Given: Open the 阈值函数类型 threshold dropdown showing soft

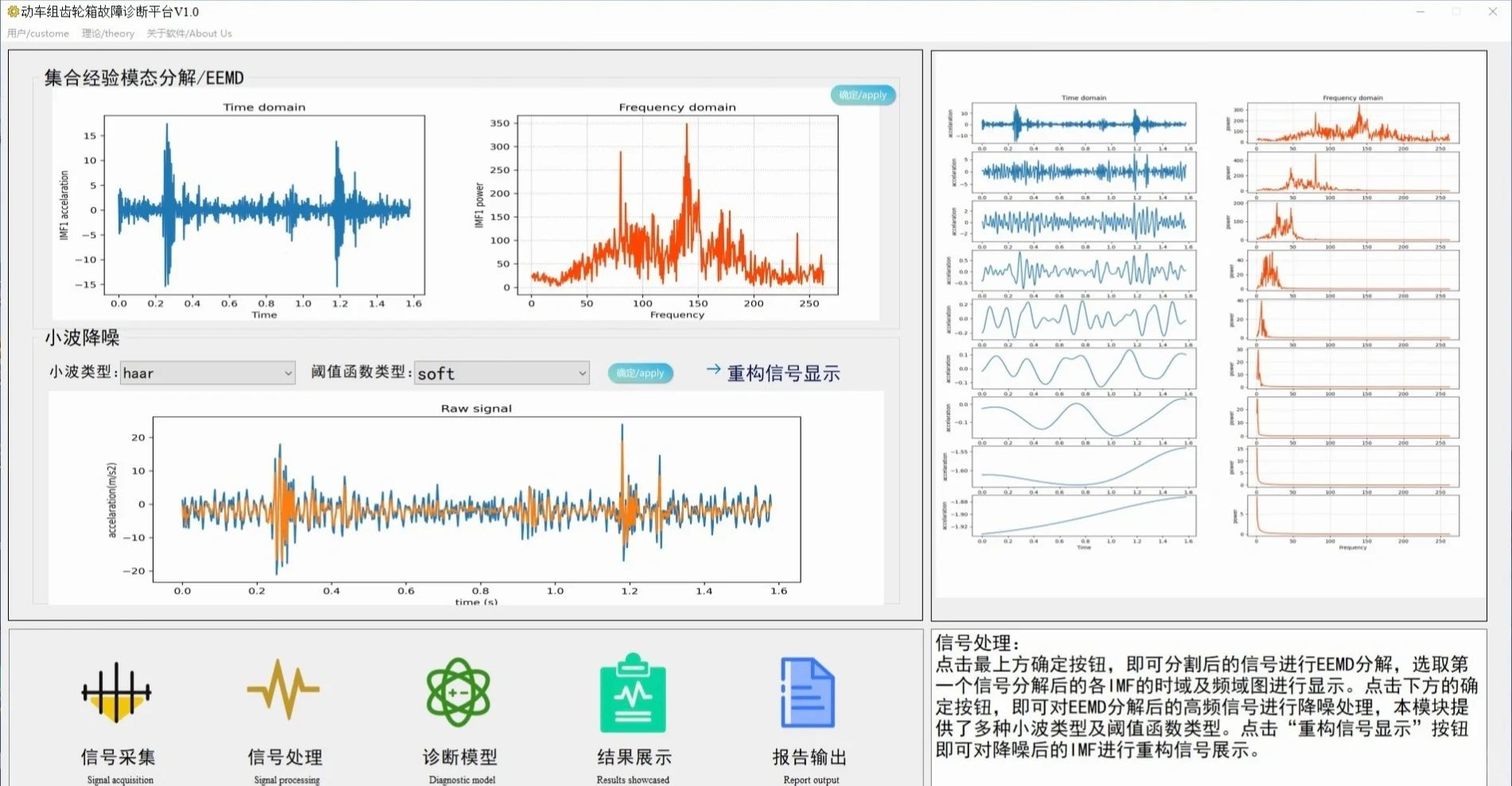Looking at the screenshot, I should (x=501, y=373).
